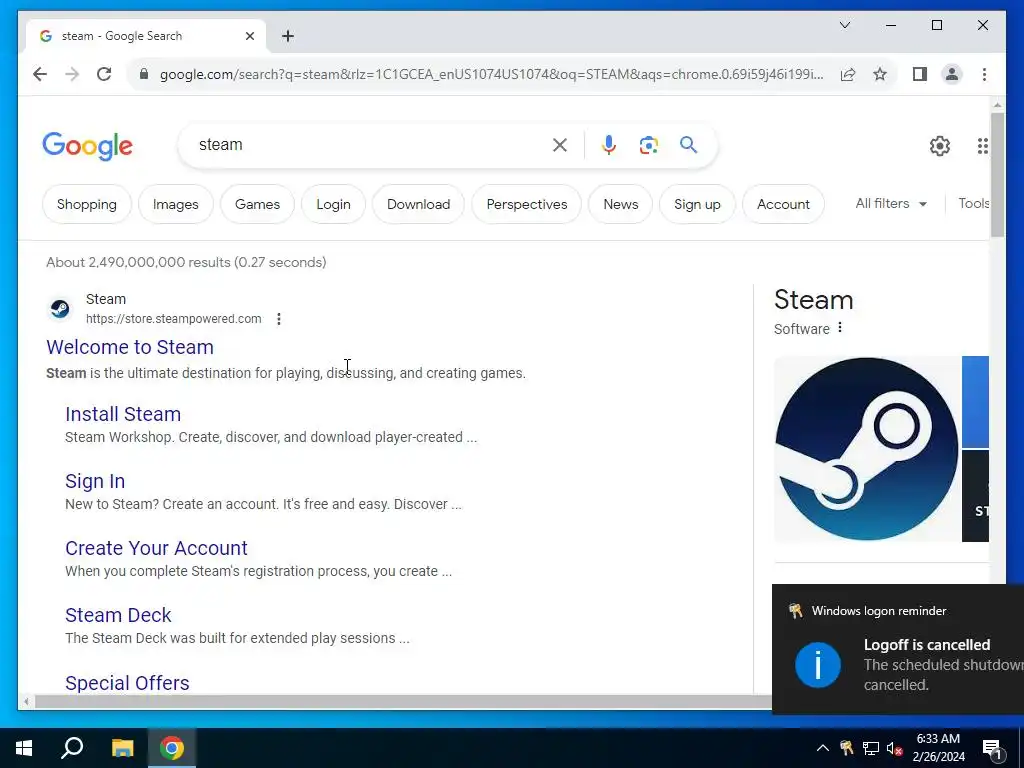
Task: Open the Google apps grid
Action: [x=982, y=146]
